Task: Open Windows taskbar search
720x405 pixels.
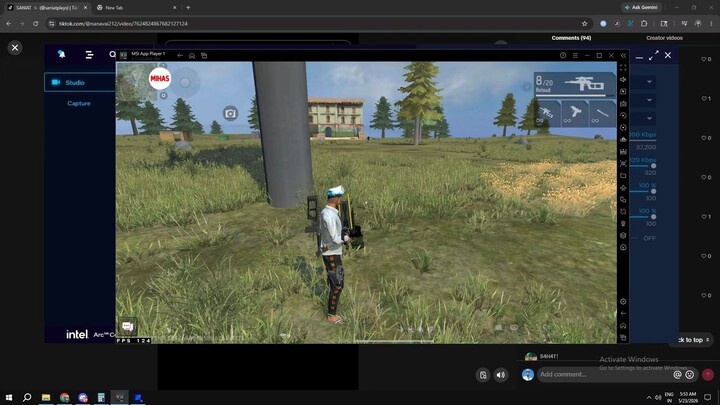Action: [x=27, y=397]
